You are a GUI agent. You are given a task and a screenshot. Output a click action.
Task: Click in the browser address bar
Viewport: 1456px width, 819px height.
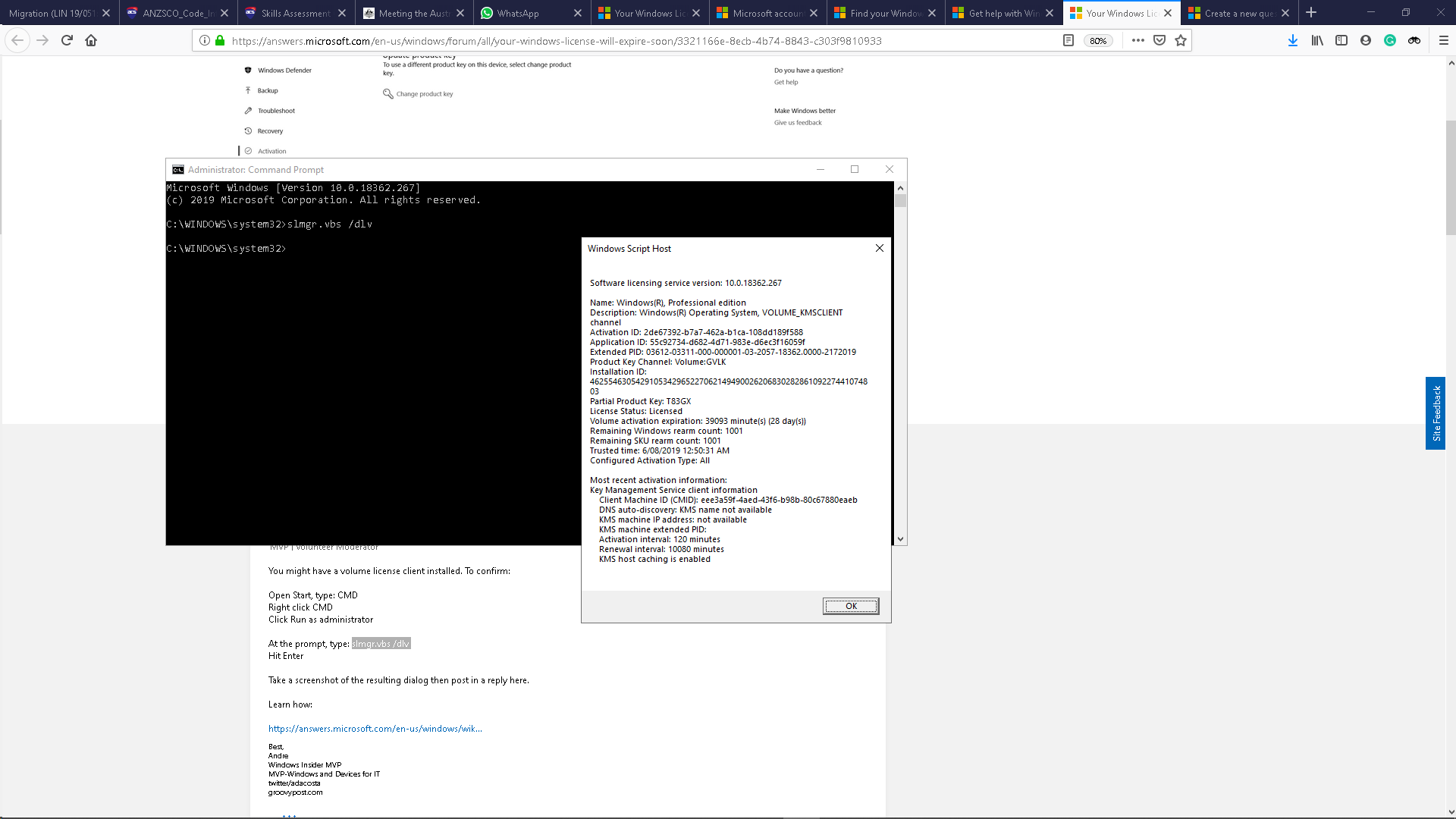(x=557, y=41)
